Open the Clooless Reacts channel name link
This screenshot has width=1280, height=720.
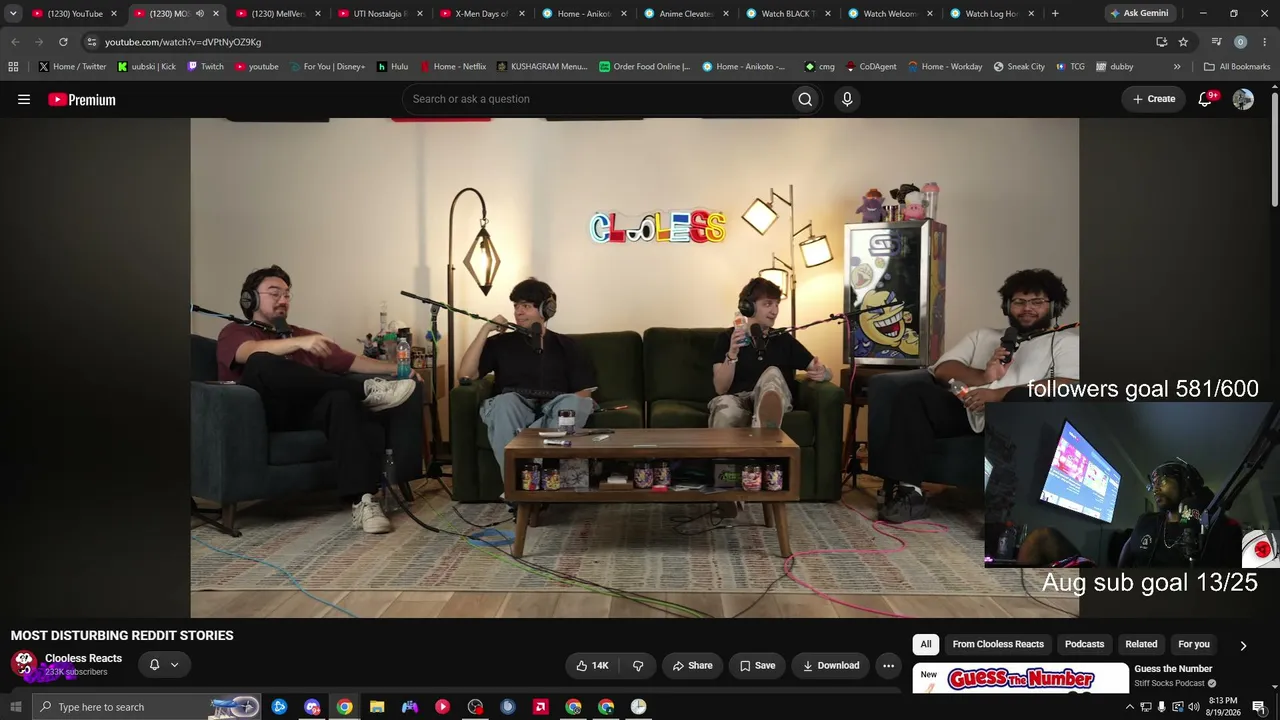pyautogui.click(x=83, y=658)
